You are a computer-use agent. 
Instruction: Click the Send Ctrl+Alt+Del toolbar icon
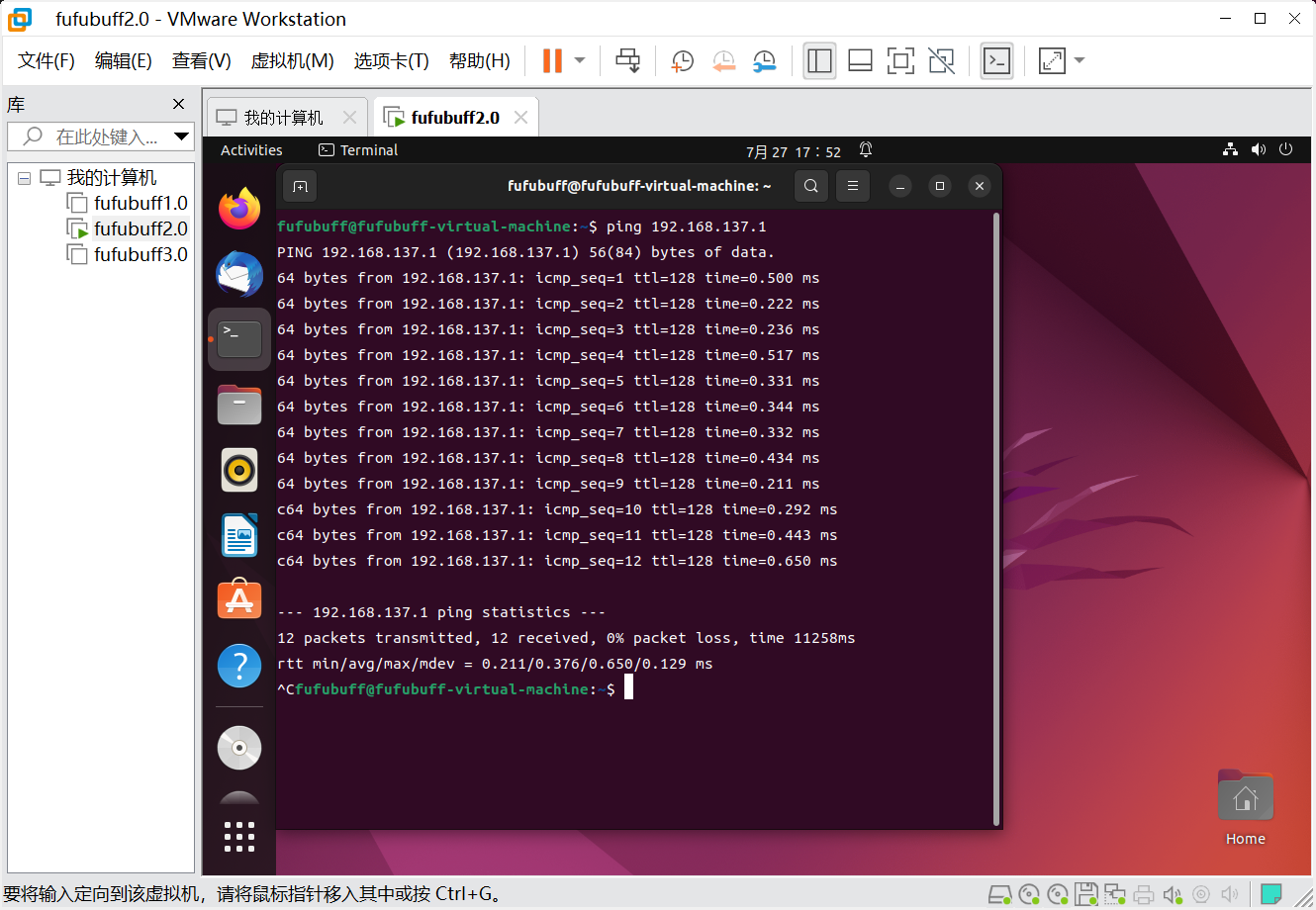tap(628, 60)
